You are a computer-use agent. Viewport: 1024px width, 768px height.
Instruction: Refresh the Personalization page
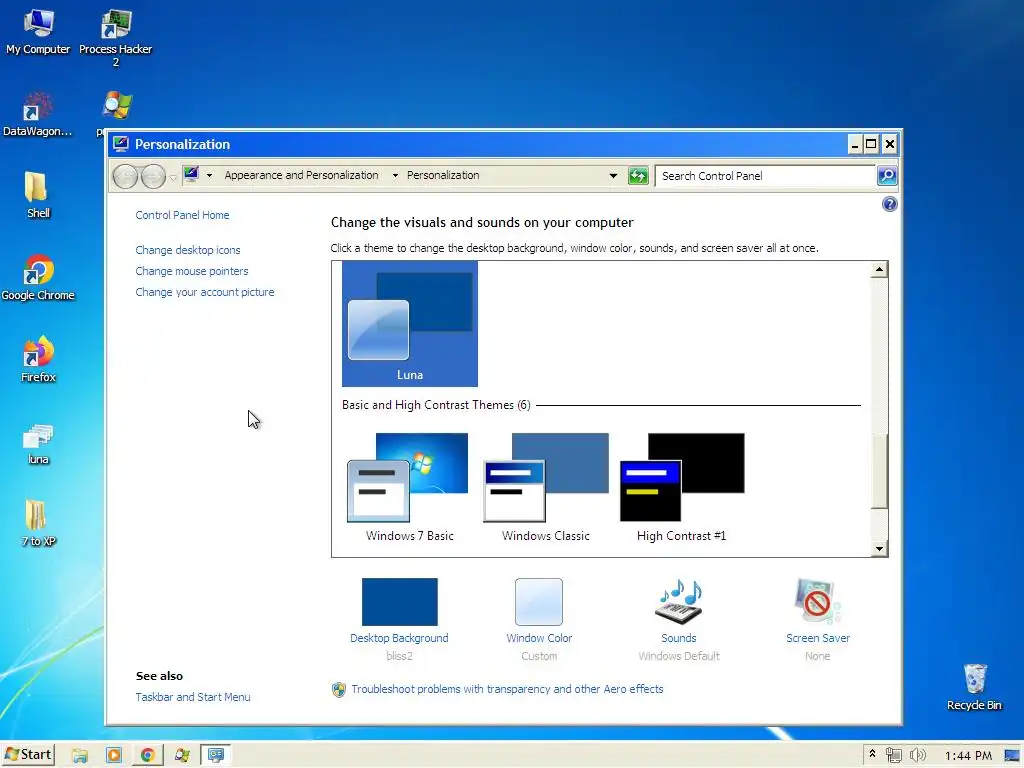click(638, 176)
